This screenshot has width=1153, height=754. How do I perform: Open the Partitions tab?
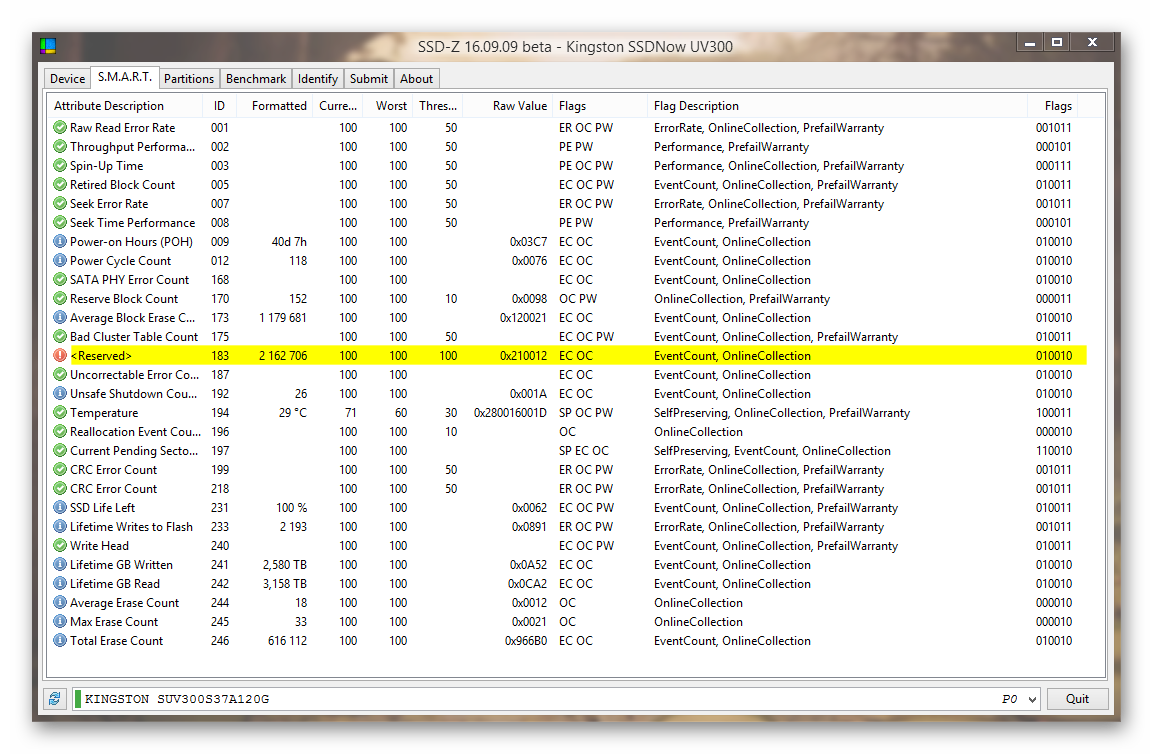click(189, 79)
